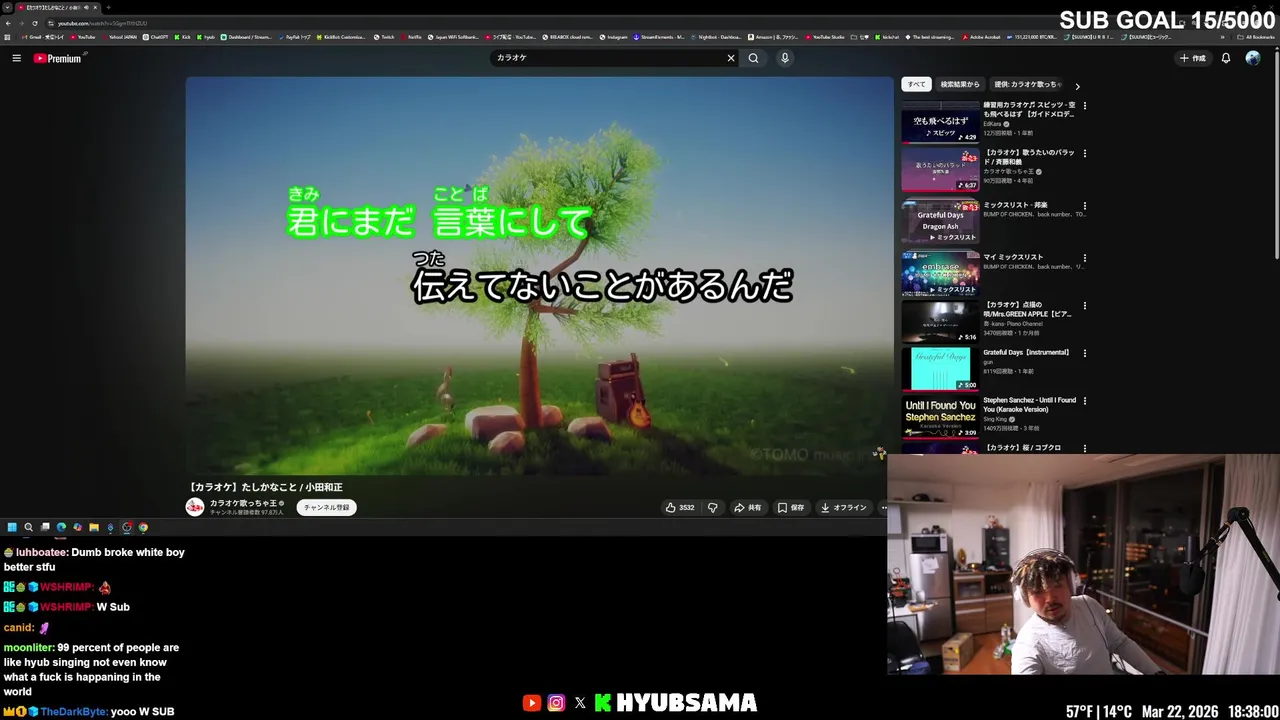Reload the page with refresh icon
The image size is (1280, 720).
(35, 23)
